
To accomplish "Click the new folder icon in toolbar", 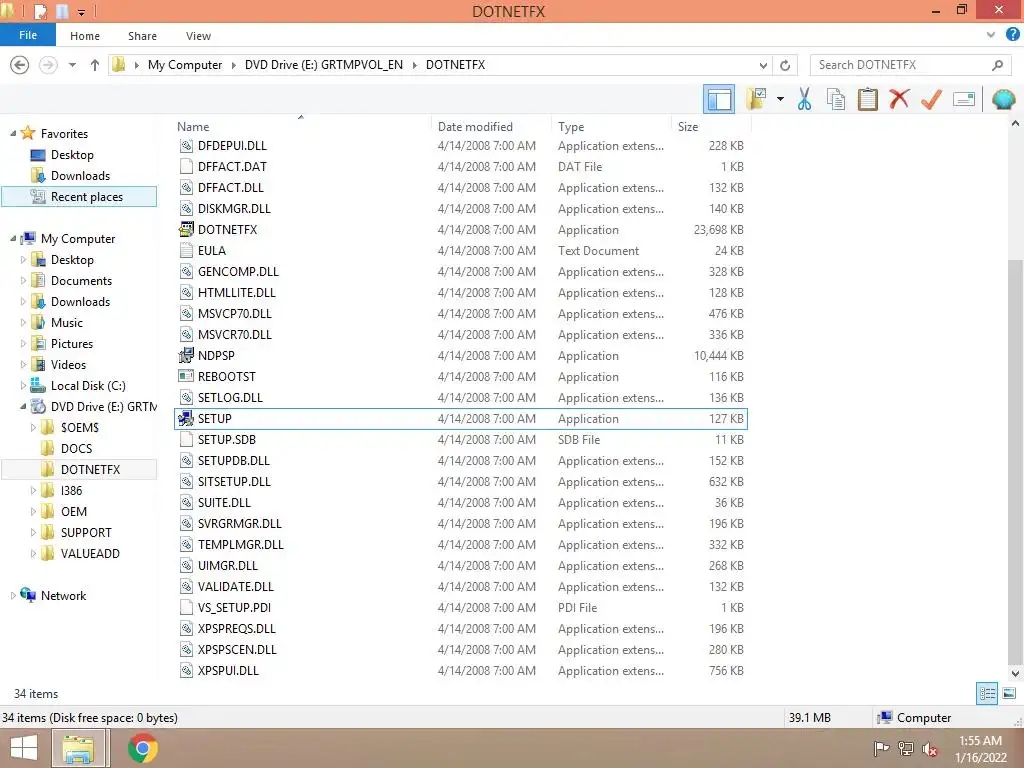I will point(757,99).
